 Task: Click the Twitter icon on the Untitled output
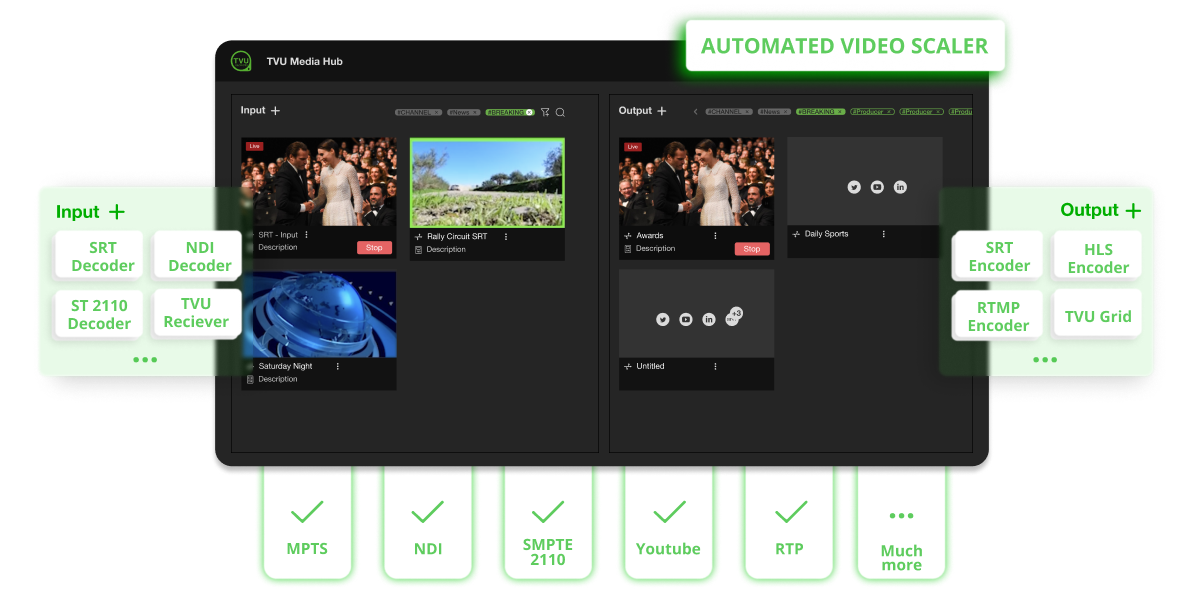click(662, 319)
